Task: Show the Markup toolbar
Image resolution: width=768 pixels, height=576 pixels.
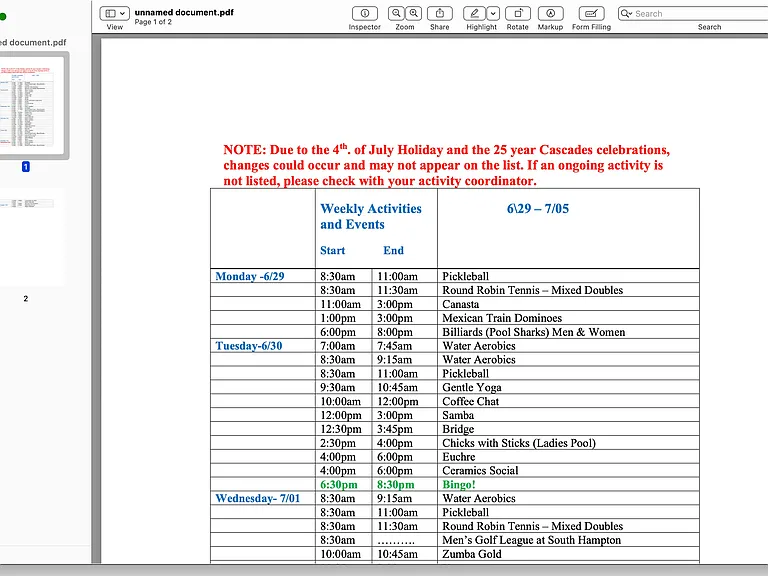Action: point(551,13)
